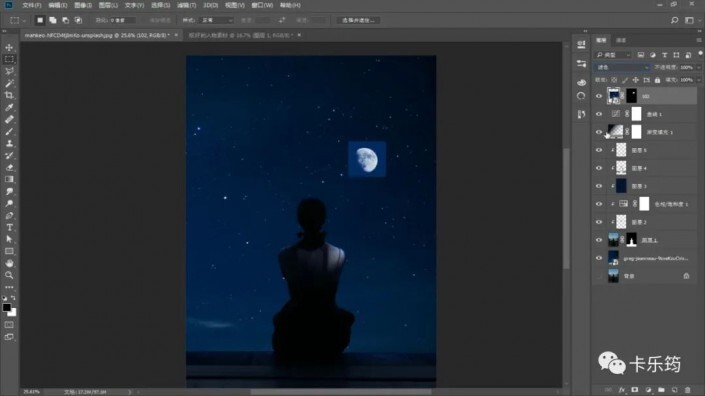Hide the Hue/Saturation 1 layer
The height and width of the screenshot is (396, 705).
click(x=599, y=204)
